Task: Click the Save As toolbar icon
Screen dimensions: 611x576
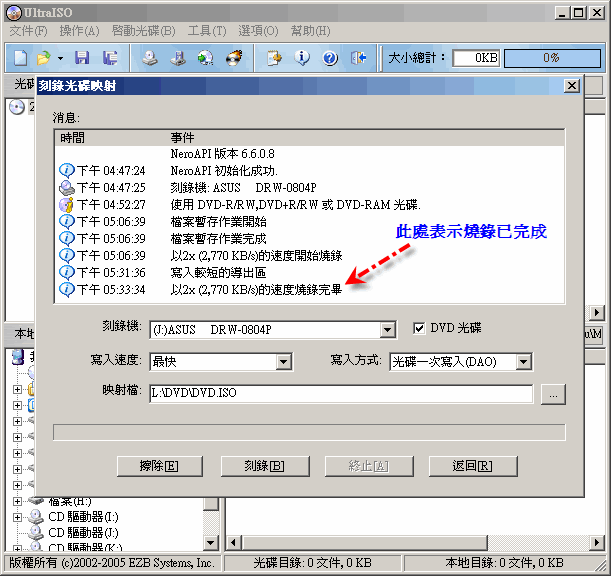Action: (109, 58)
